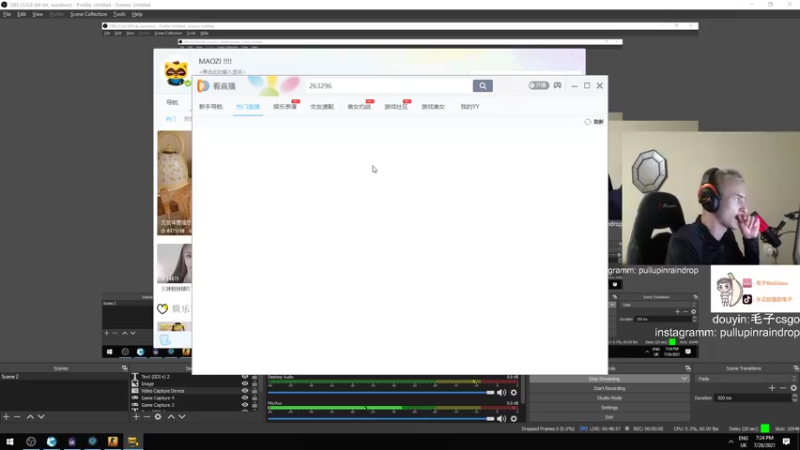Click the 看直播 logo icon

(204, 86)
